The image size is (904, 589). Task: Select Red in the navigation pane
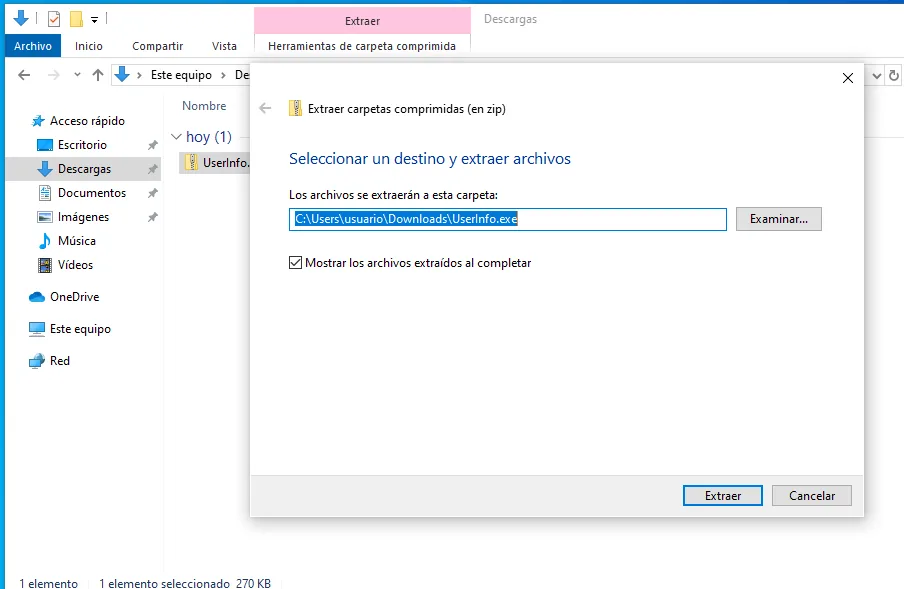click(59, 361)
